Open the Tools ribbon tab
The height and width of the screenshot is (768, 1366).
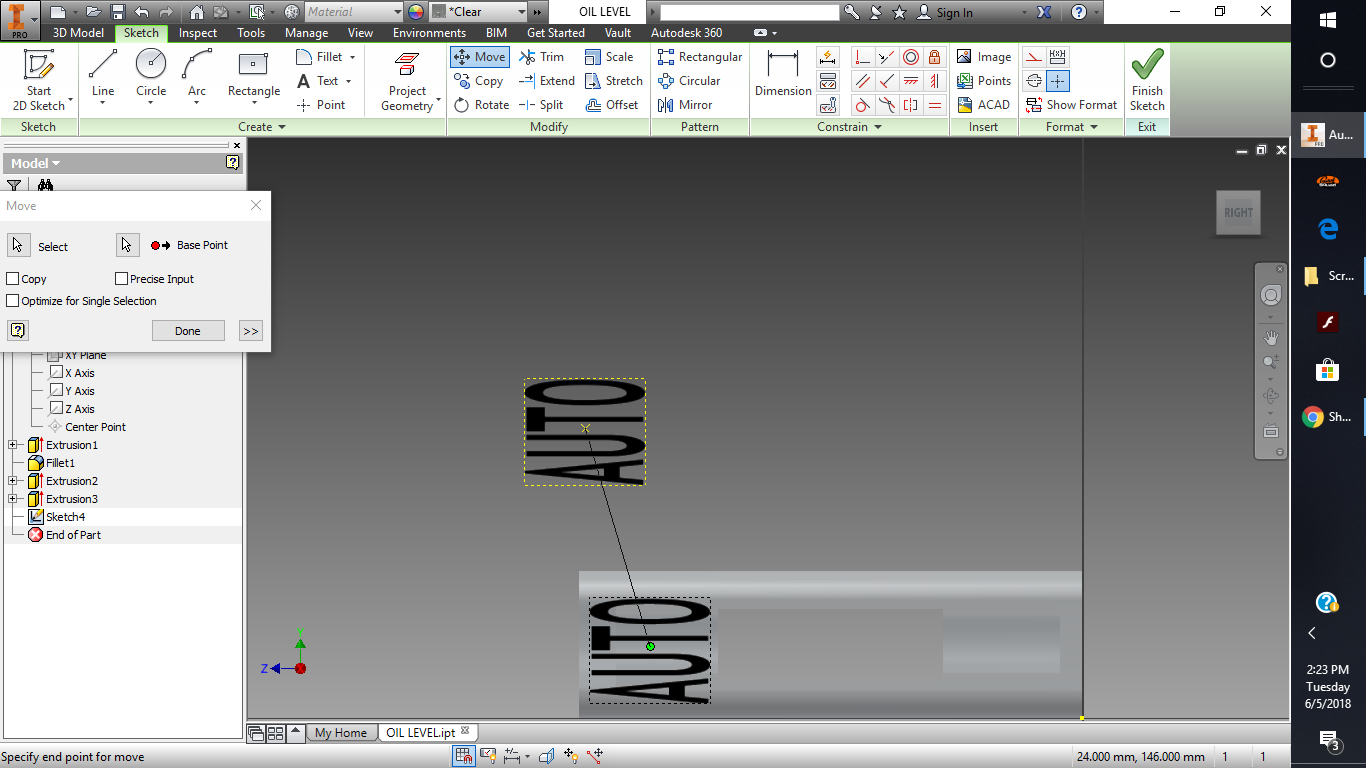pyautogui.click(x=251, y=33)
